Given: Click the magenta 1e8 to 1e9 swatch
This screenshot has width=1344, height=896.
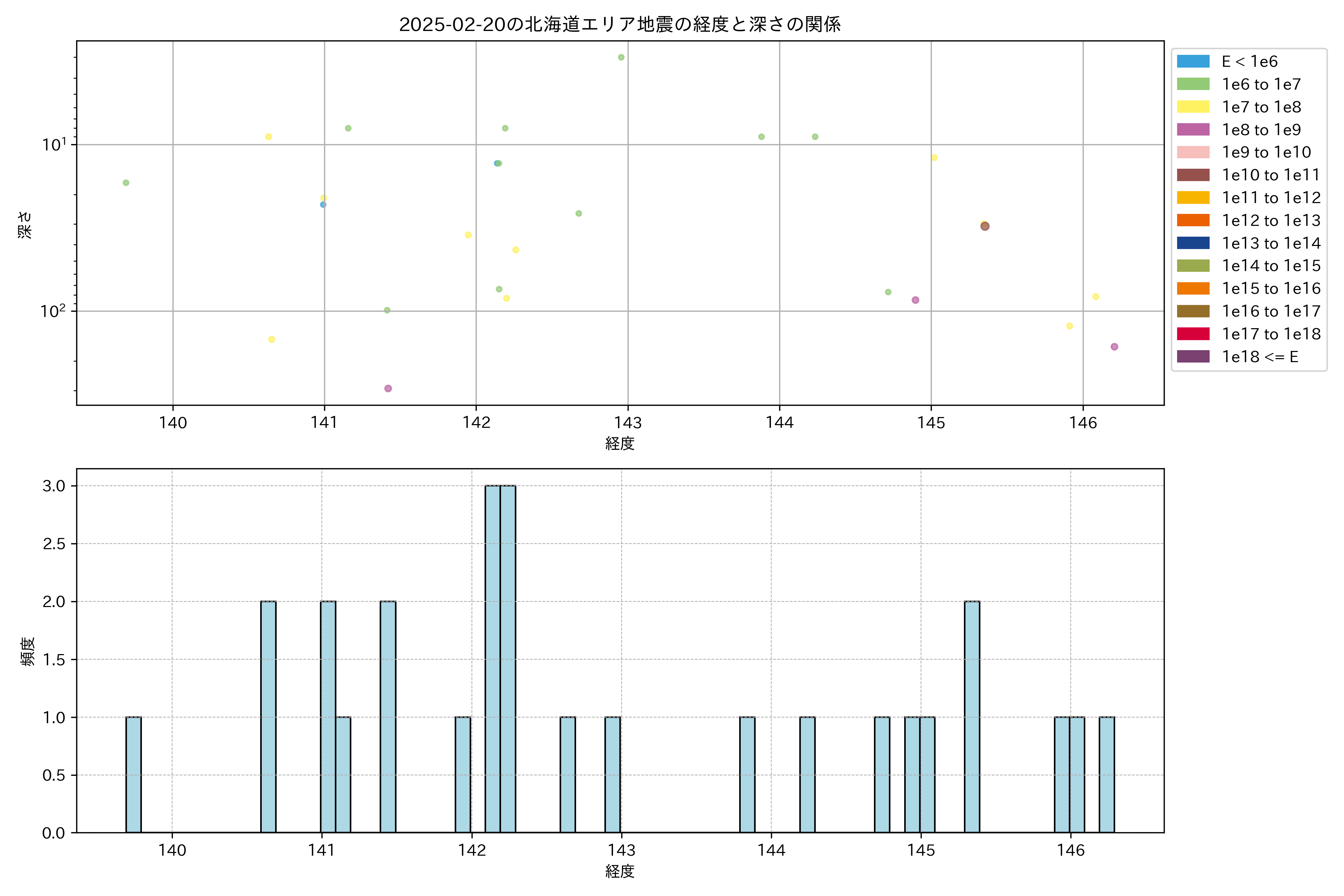Looking at the screenshot, I should click(x=1192, y=130).
